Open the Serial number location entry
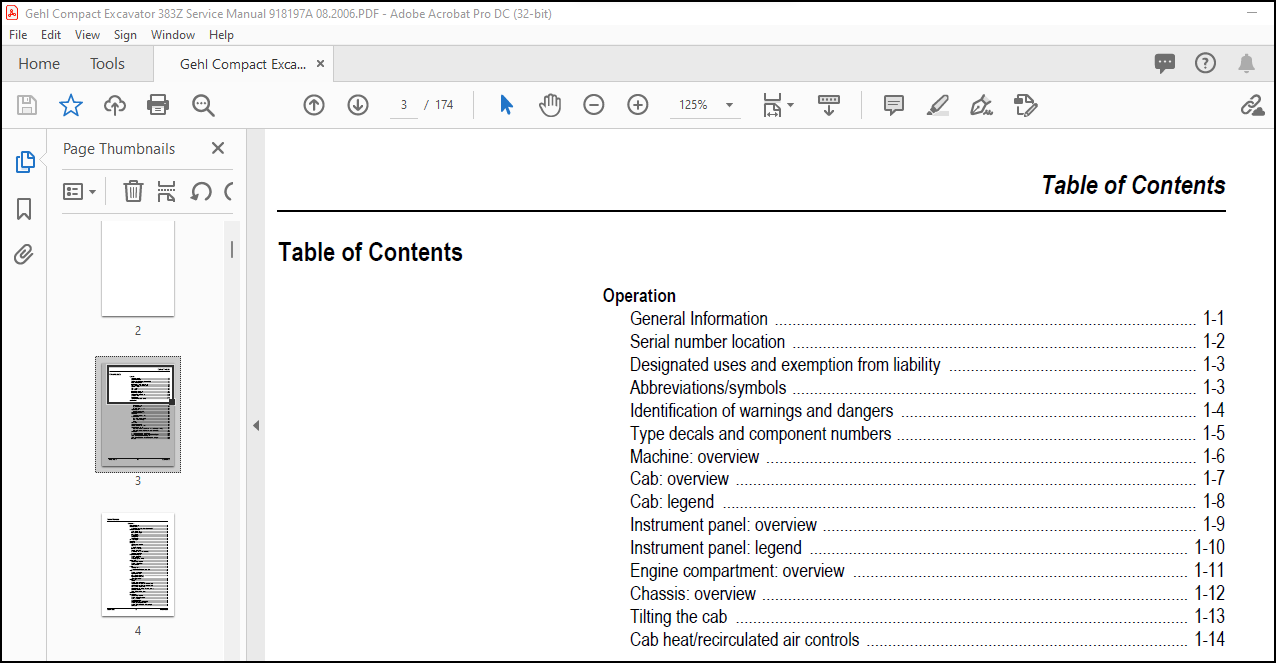Image resolution: width=1276 pixels, height=663 pixels. coord(707,342)
